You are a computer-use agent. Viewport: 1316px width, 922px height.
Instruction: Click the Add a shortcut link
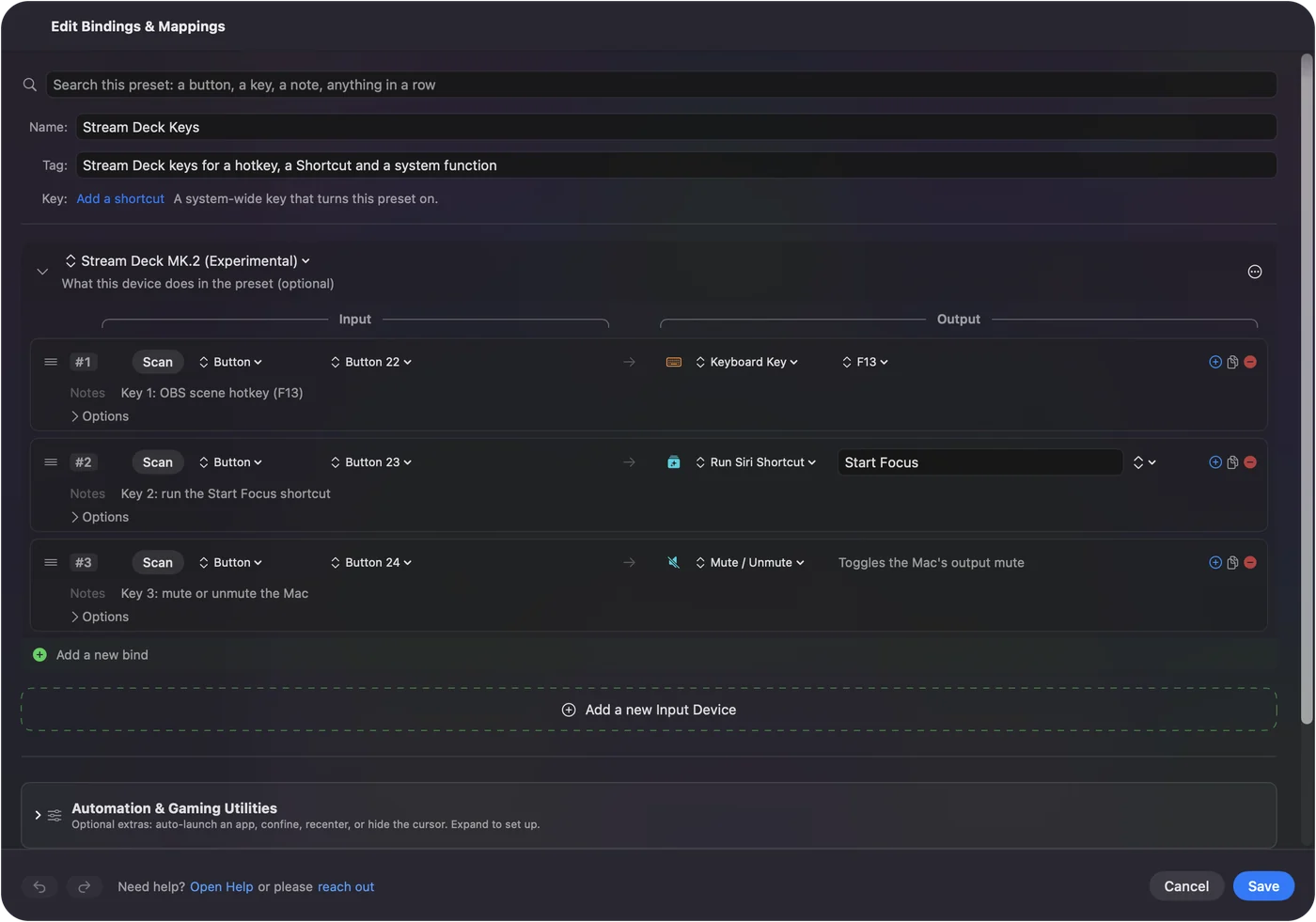tap(120, 198)
